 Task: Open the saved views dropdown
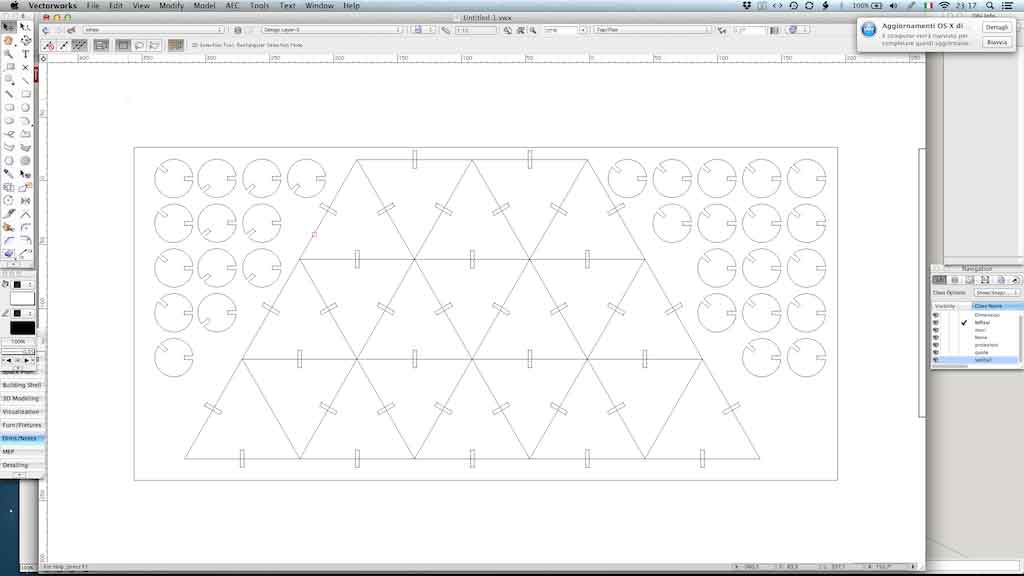[422, 30]
